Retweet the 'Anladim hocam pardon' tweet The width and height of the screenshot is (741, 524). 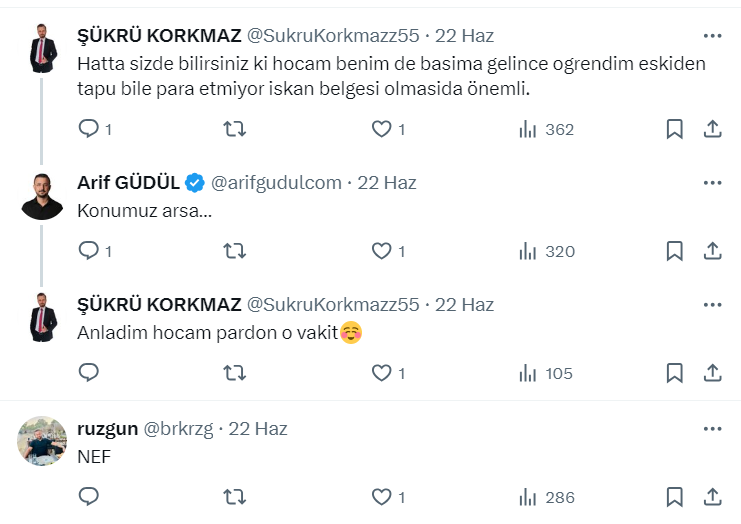(x=234, y=373)
